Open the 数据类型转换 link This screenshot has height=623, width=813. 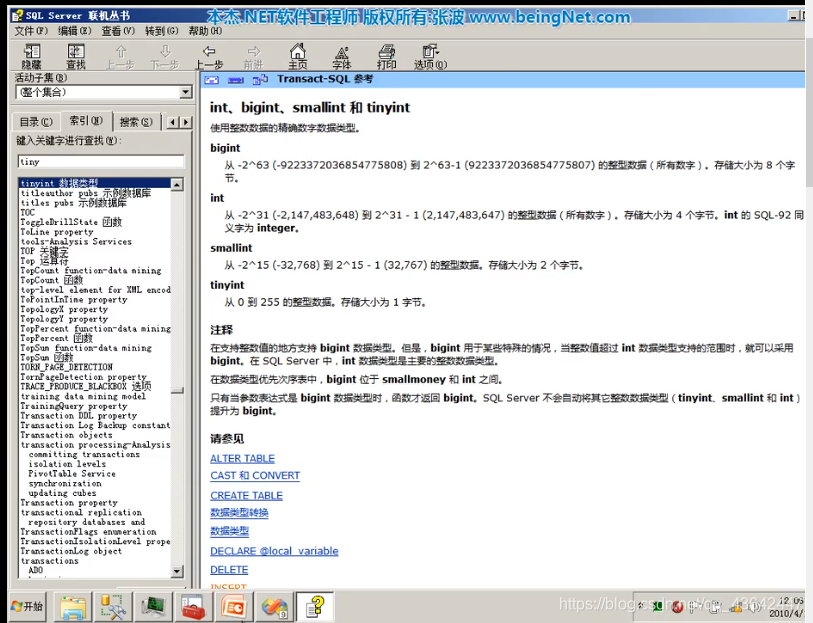click(x=239, y=513)
